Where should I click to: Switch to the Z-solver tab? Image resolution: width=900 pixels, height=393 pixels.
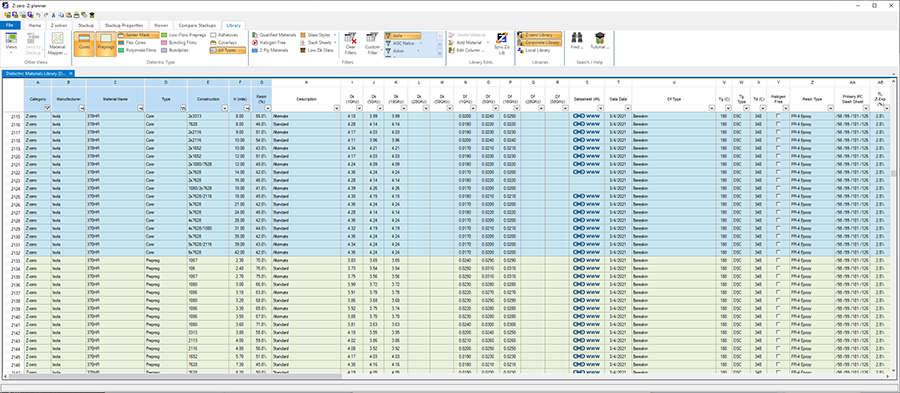(x=60, y=25)
